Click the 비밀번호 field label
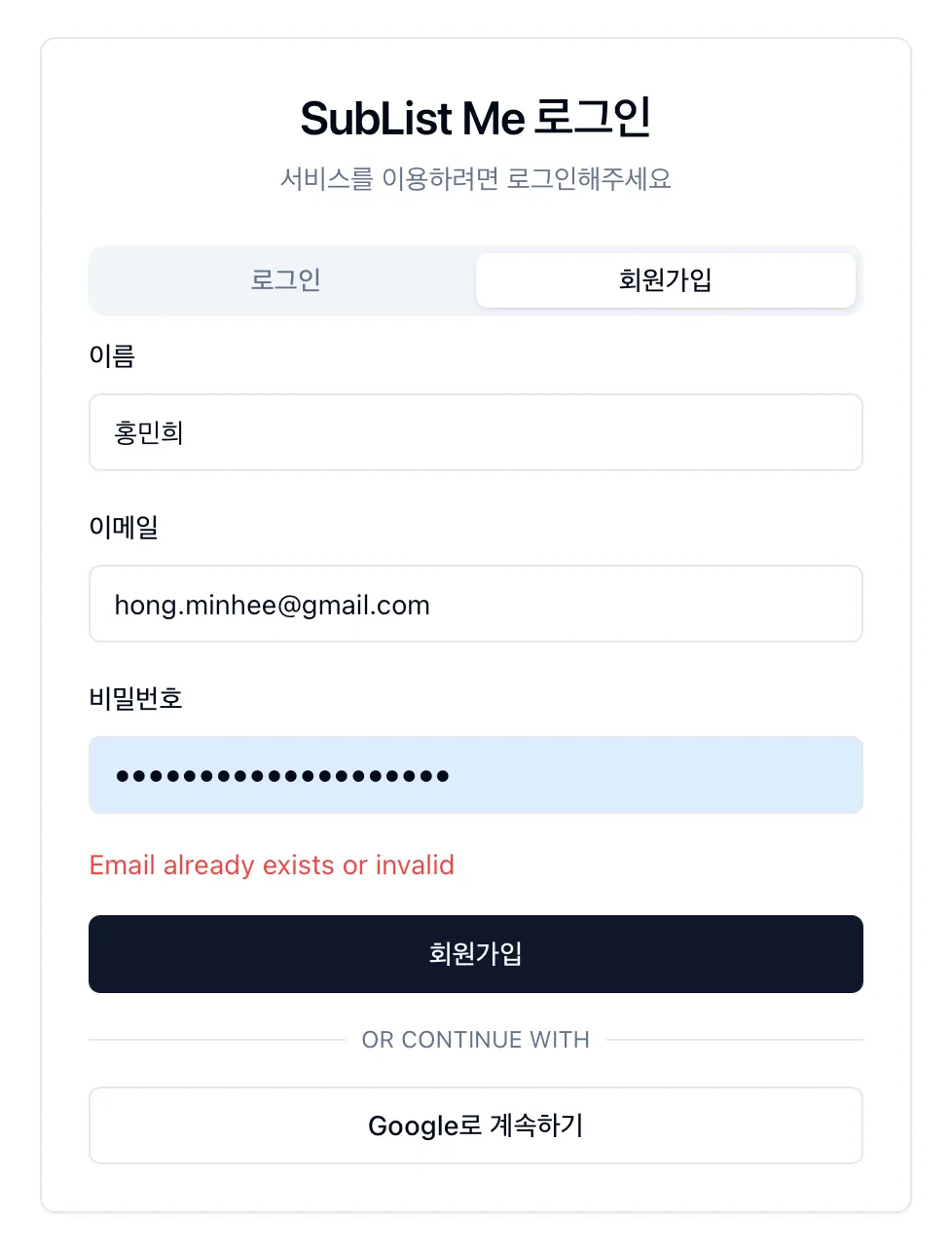Viewport: 952px width, 1254px height. coord(135,699)
